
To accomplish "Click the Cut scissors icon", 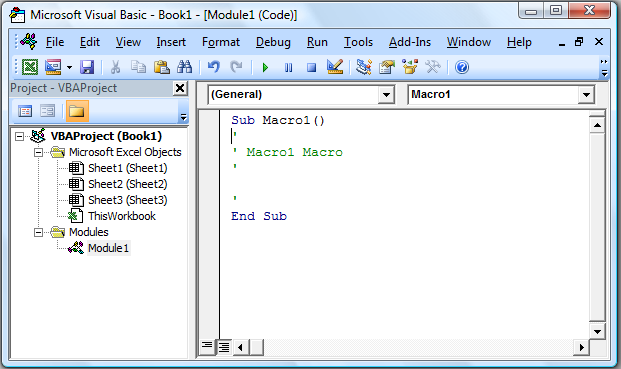I will pyautogui.click(x=115, y=67).
